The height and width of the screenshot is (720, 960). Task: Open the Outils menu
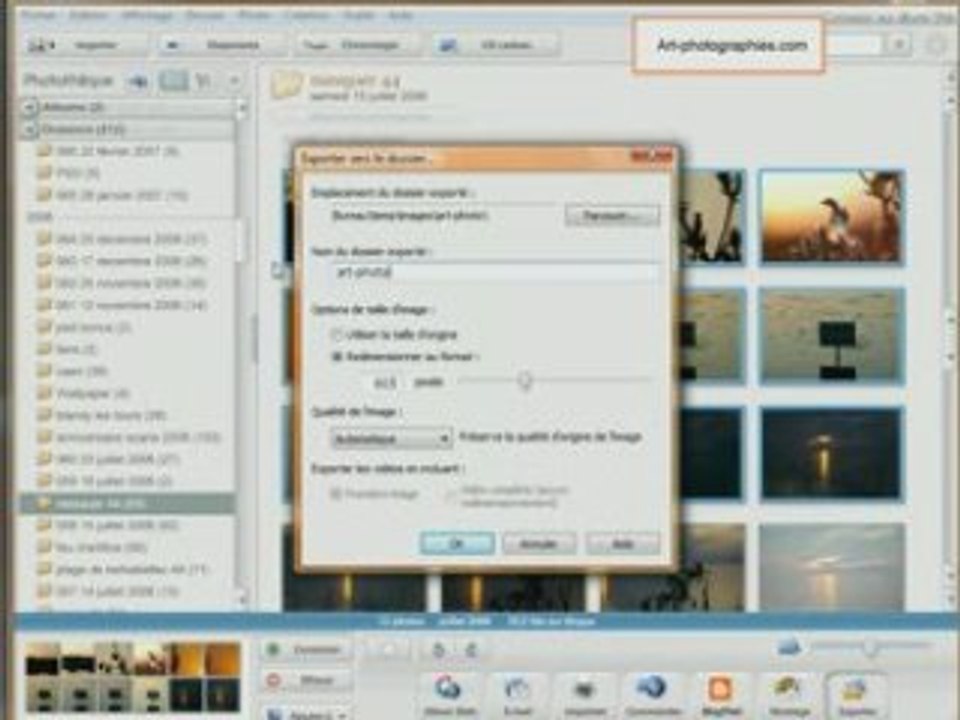[x=359, y=14]
